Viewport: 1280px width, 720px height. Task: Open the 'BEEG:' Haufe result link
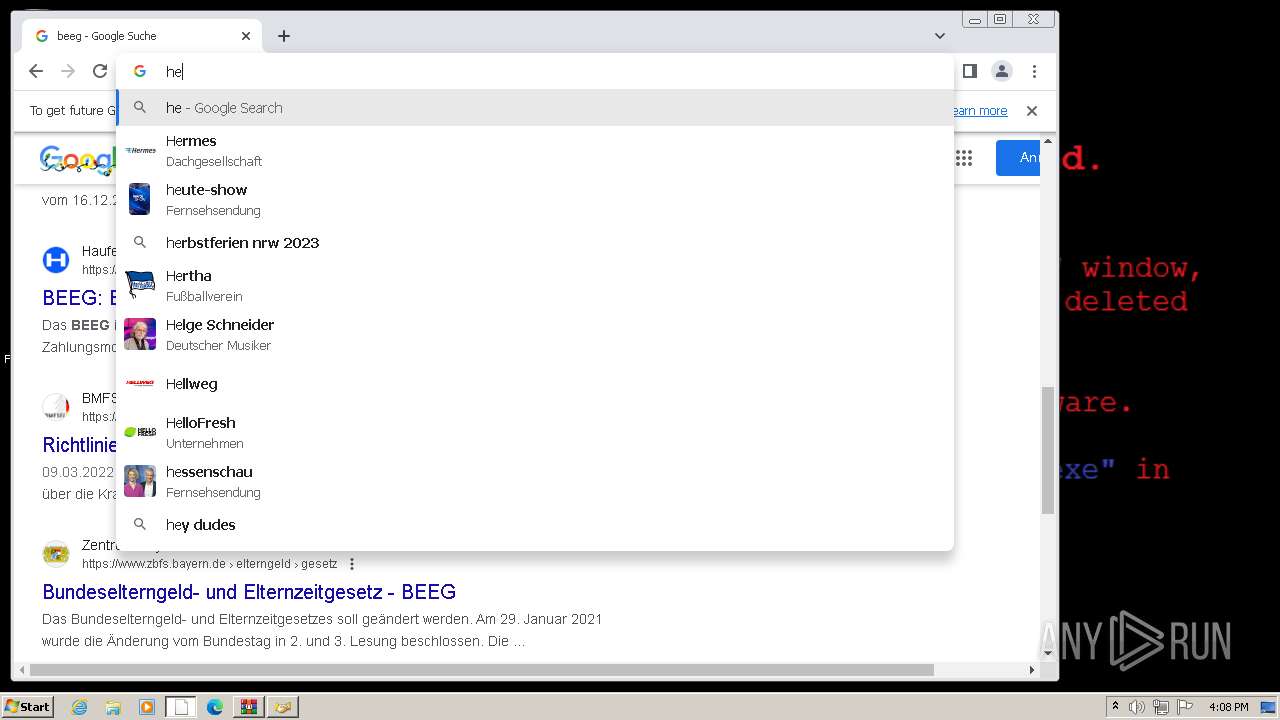[79, 297]
